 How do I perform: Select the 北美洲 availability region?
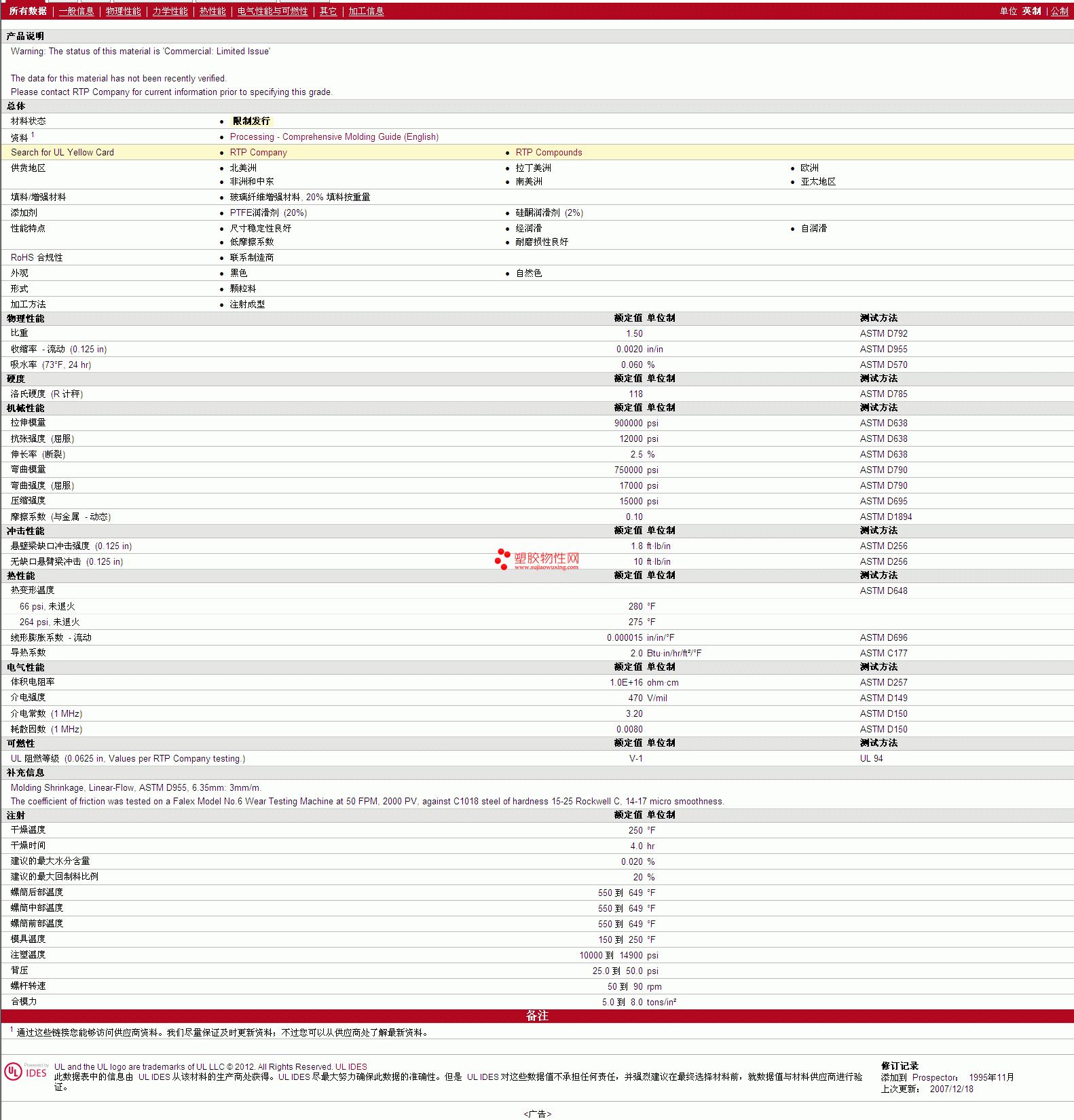click(x=243, y=168)
